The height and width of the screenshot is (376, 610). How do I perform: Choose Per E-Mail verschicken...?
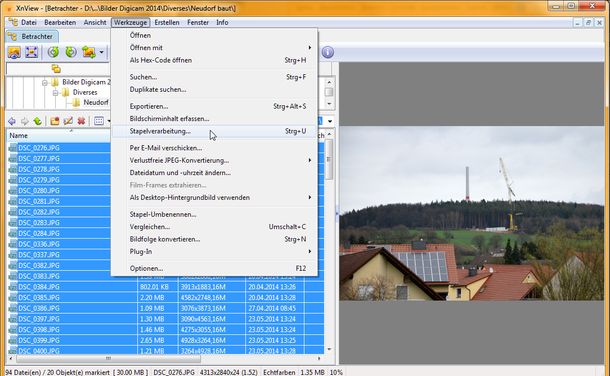pyautogui.click(x=214, y=148)
